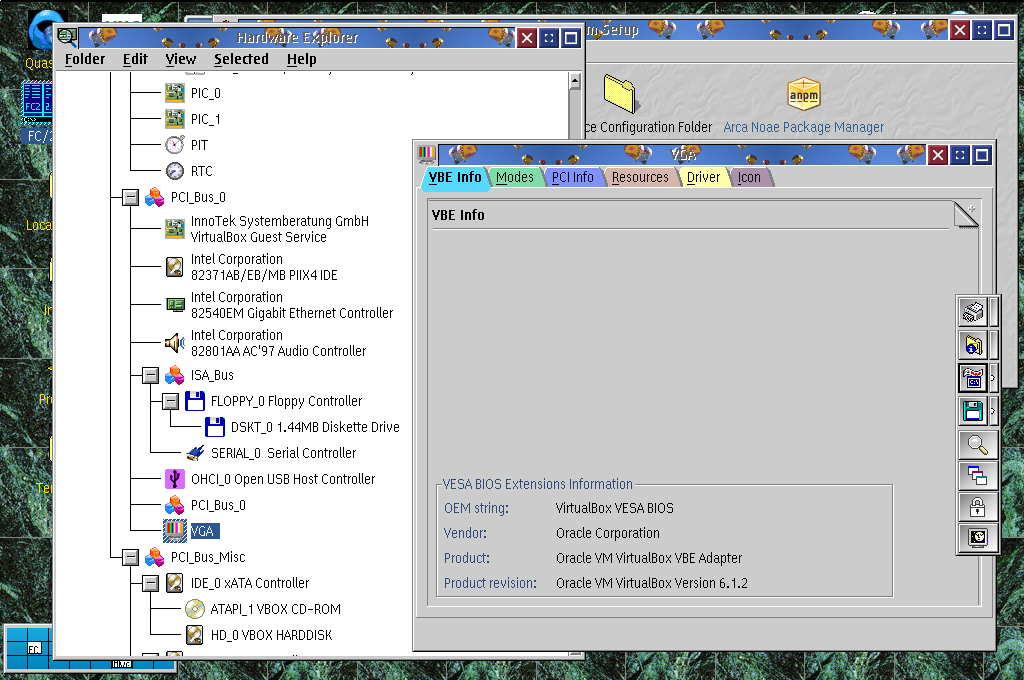Click the magnifier find button on the toolbar
Screen dimensions: 1024x680
click(x=978, y=445)
